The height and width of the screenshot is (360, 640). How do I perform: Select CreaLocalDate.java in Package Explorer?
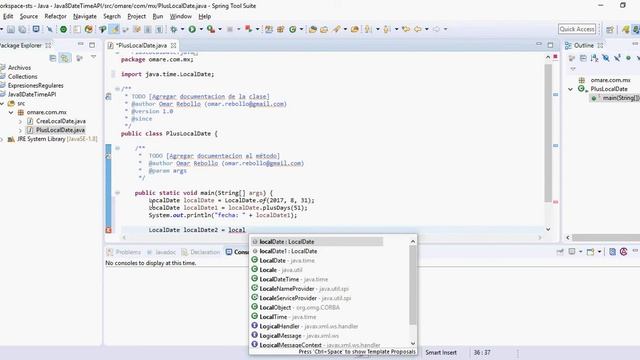[61, 121]
